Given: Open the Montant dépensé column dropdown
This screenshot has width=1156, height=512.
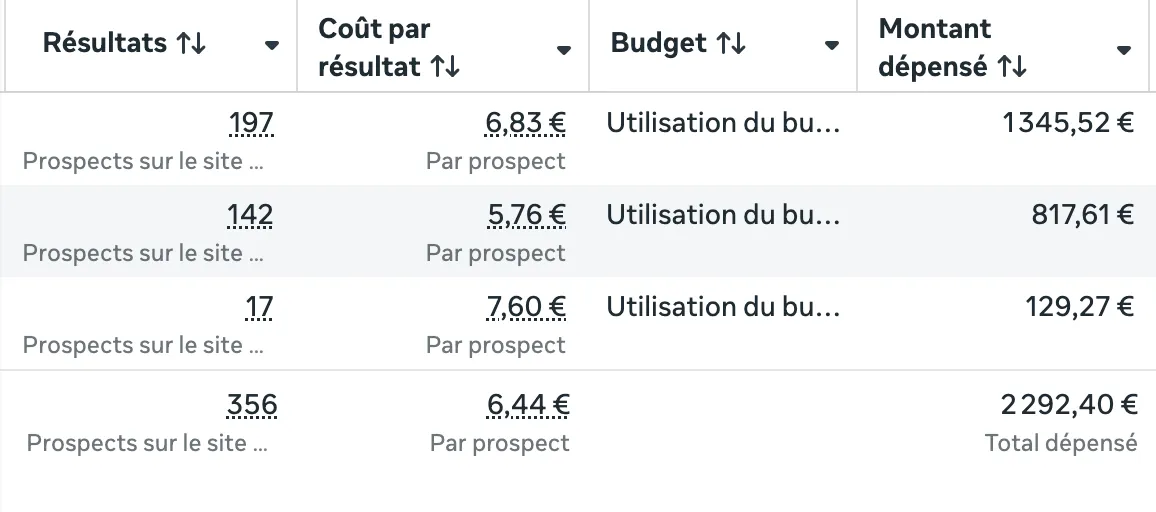Looking at the screenshot, I should click(1124, 50).
